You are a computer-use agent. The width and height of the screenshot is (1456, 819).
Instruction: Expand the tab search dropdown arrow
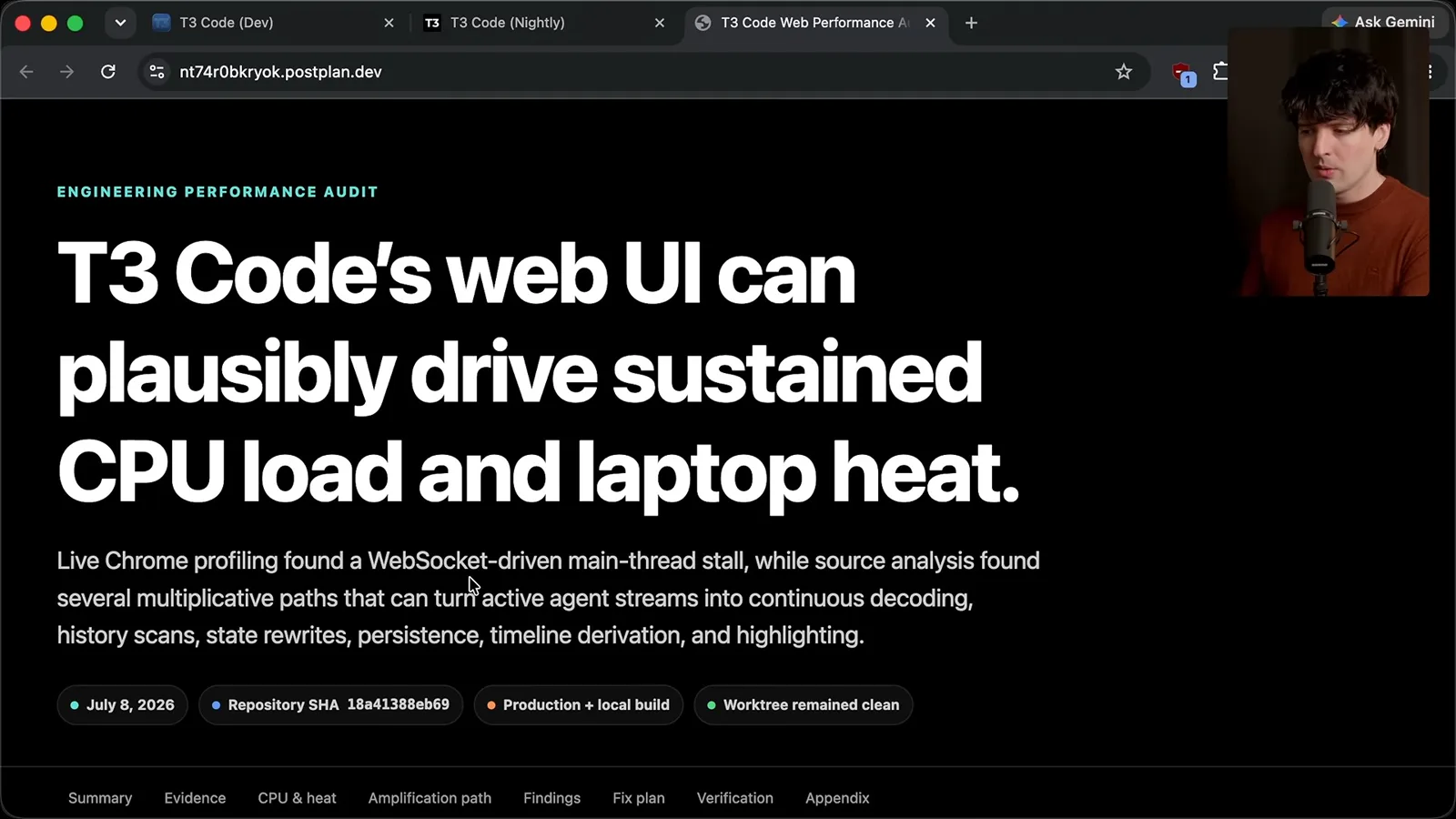[120, 23]
